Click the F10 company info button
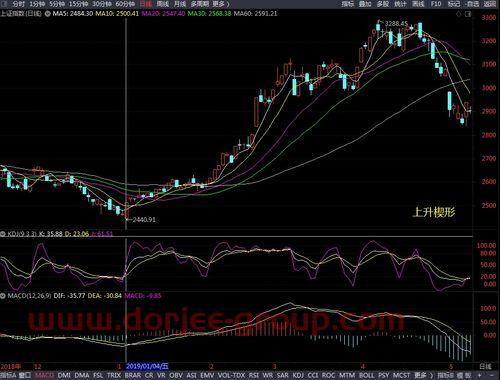Image resolution: width=500 pixels, height=380 pixels. pos(436,4)
